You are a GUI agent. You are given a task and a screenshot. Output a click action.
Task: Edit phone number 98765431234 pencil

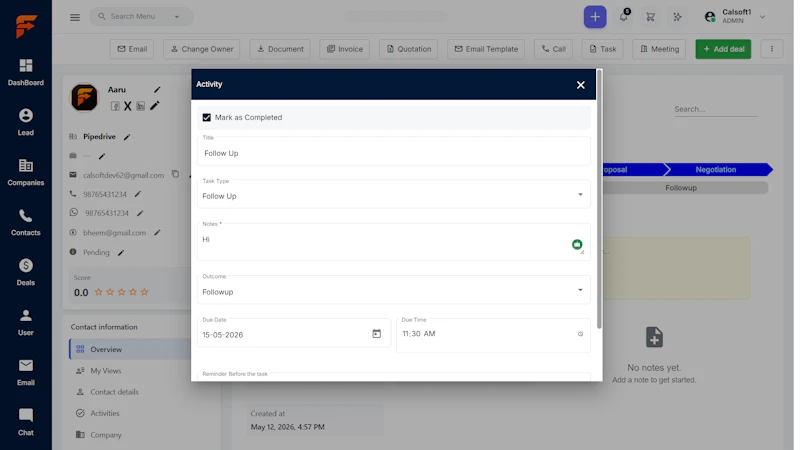pyautogui.click(x=138, y=194)
